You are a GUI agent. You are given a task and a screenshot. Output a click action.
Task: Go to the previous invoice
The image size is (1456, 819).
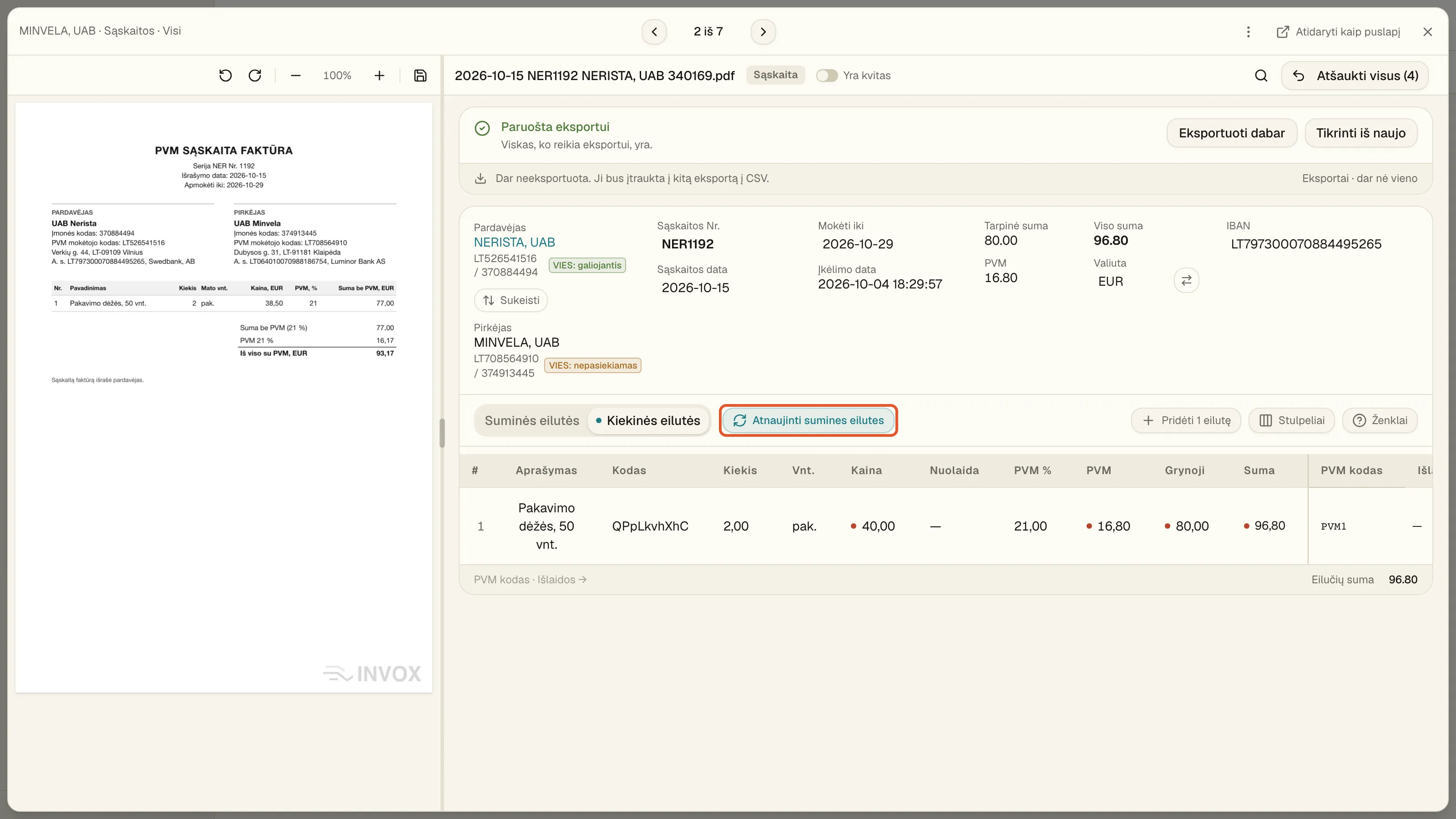654,32
